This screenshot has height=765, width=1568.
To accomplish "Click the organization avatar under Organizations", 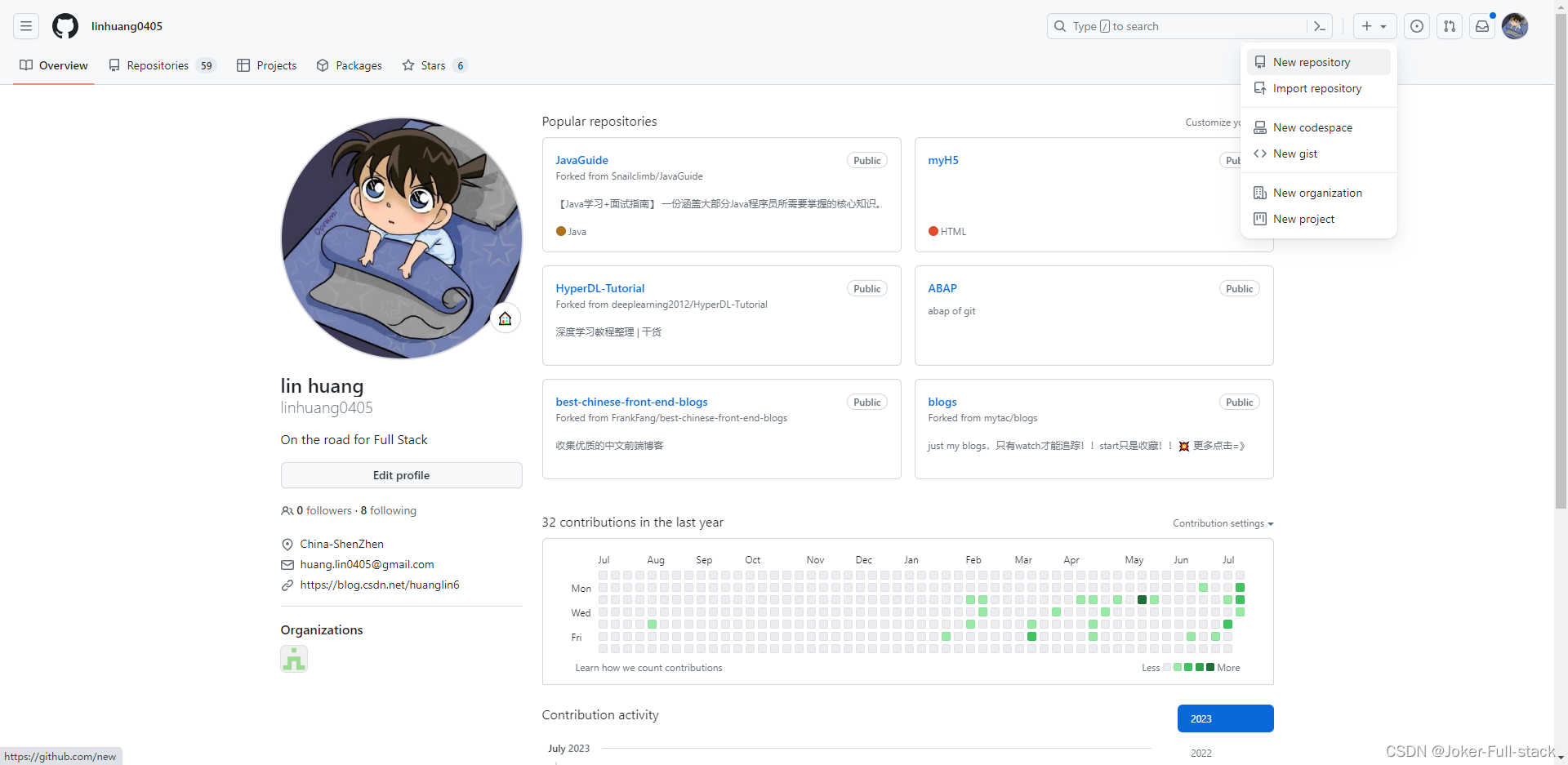I will click(x=294, y=659).
